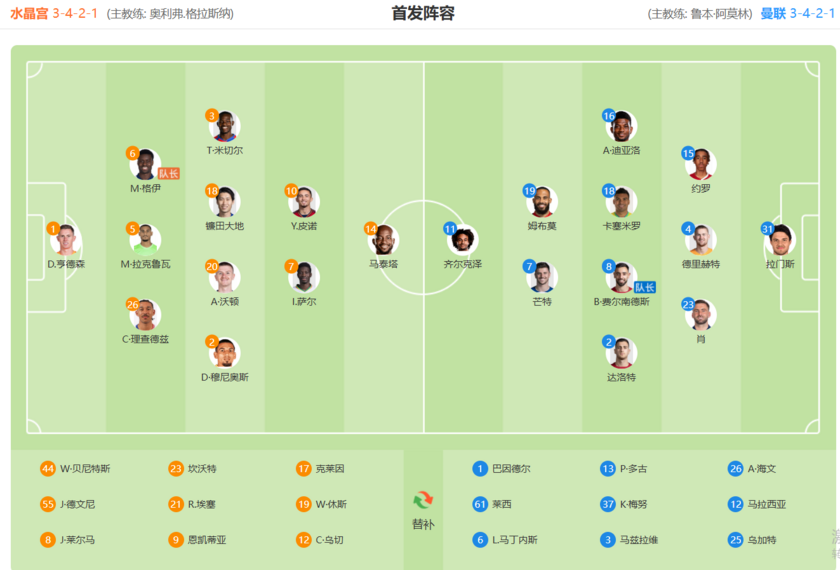Select 马泰塔's player photo
This screenshot has height=570, width=840.
384,240
